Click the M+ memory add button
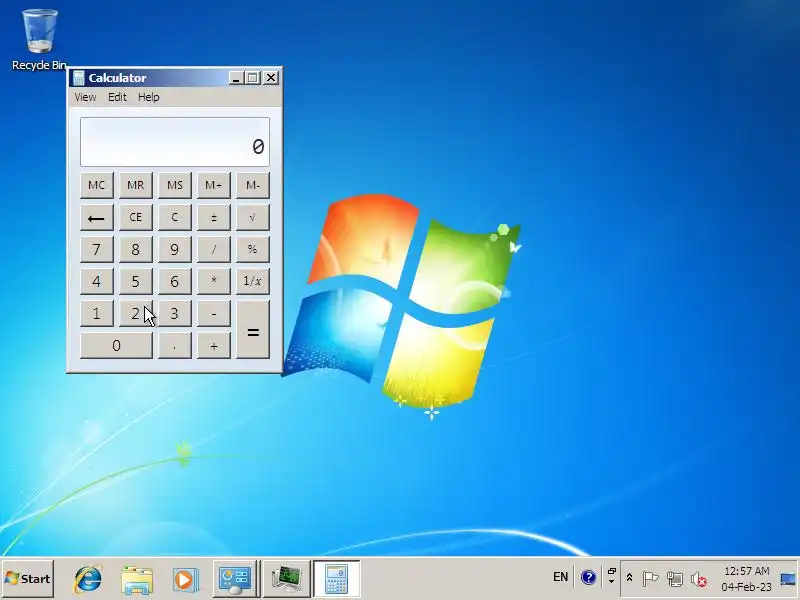This screenshot has height=600, width=800. [x=214, y=185]
